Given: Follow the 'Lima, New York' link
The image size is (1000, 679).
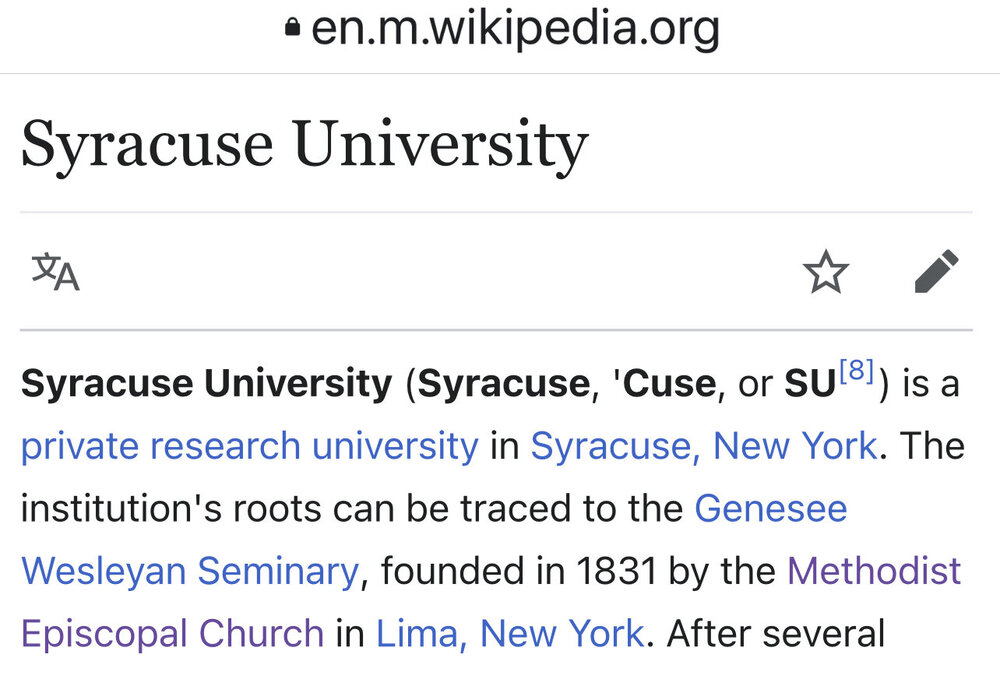Looking at the screenshot, I should [510, 634].
